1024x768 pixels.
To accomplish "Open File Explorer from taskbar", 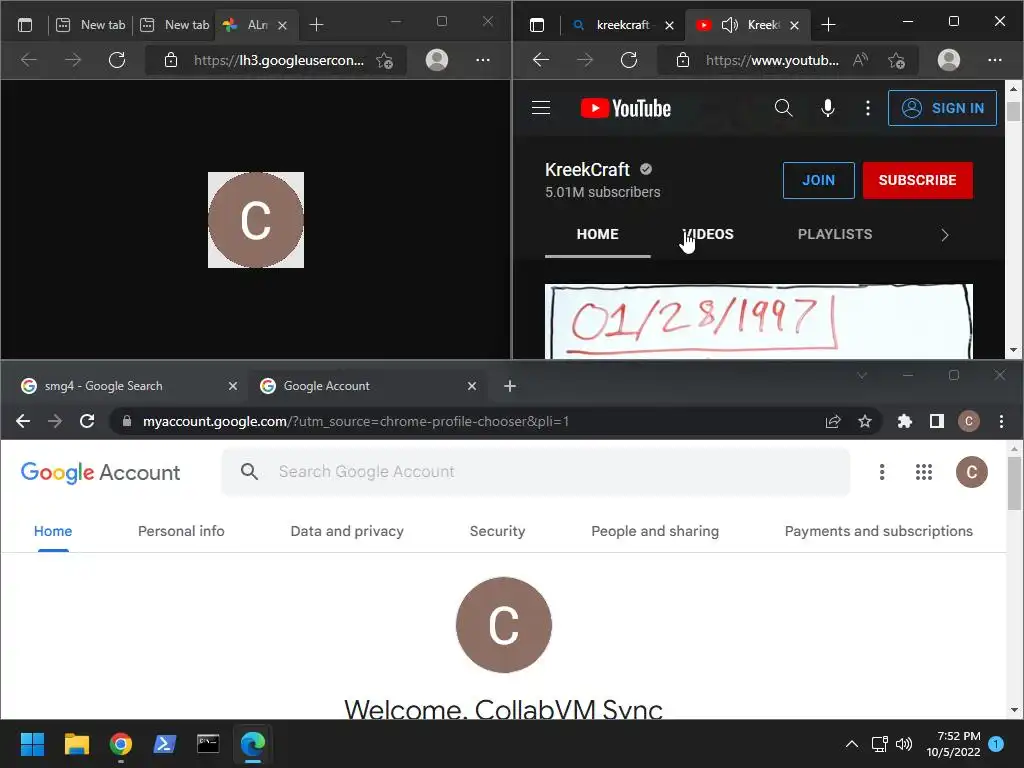I will (x=76, y=744).
